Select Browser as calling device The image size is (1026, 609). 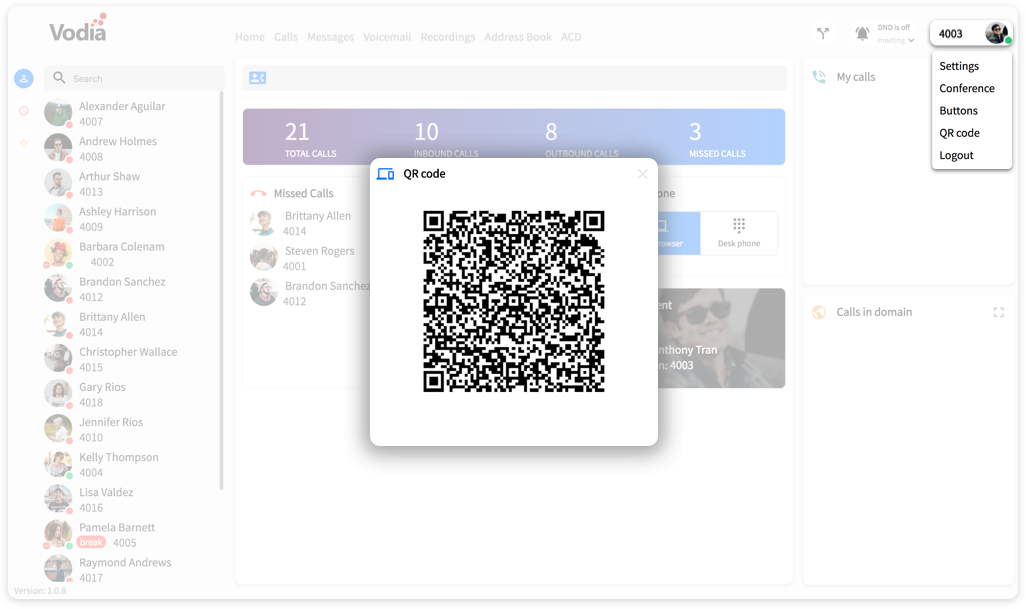[x=679, y=233]
